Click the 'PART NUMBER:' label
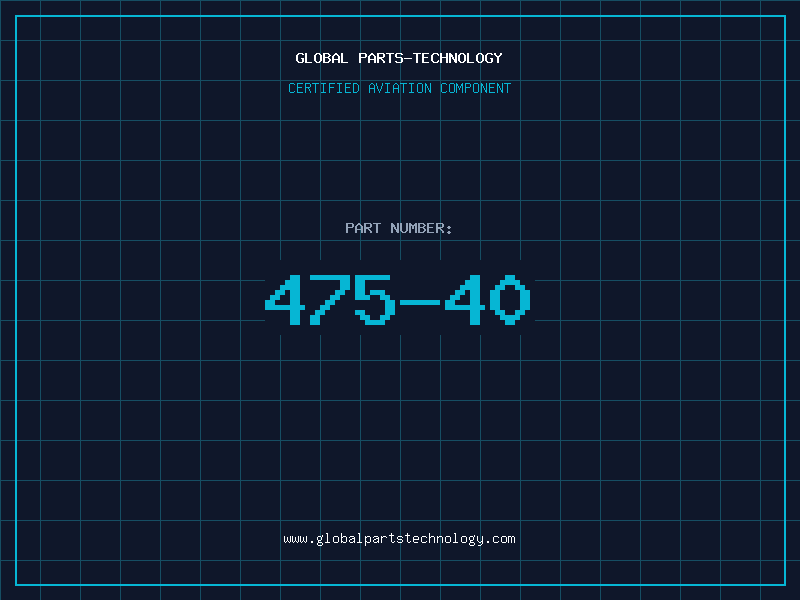 coord(399,228)
